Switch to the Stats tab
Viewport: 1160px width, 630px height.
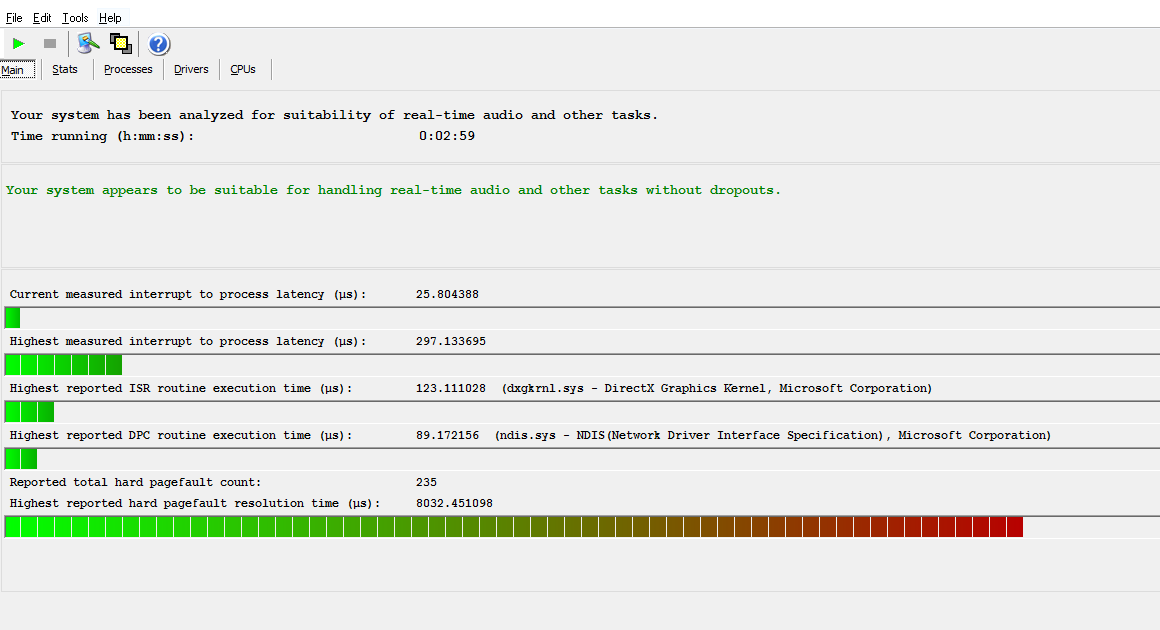(x=65, y=70)
